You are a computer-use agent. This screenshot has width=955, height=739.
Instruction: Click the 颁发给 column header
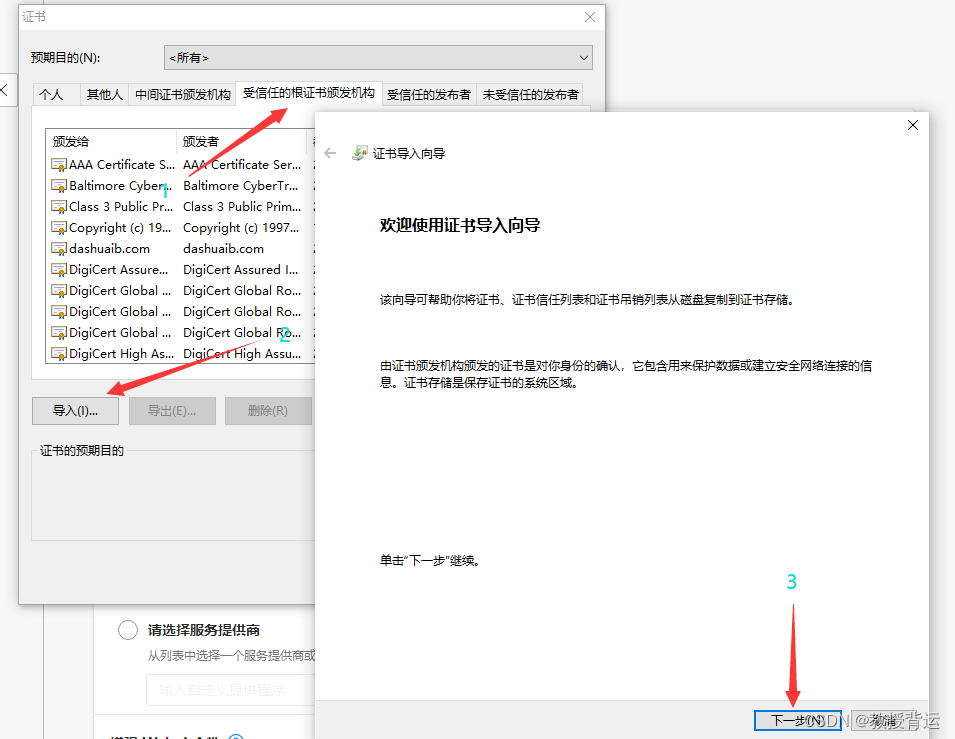coord(111,141)
